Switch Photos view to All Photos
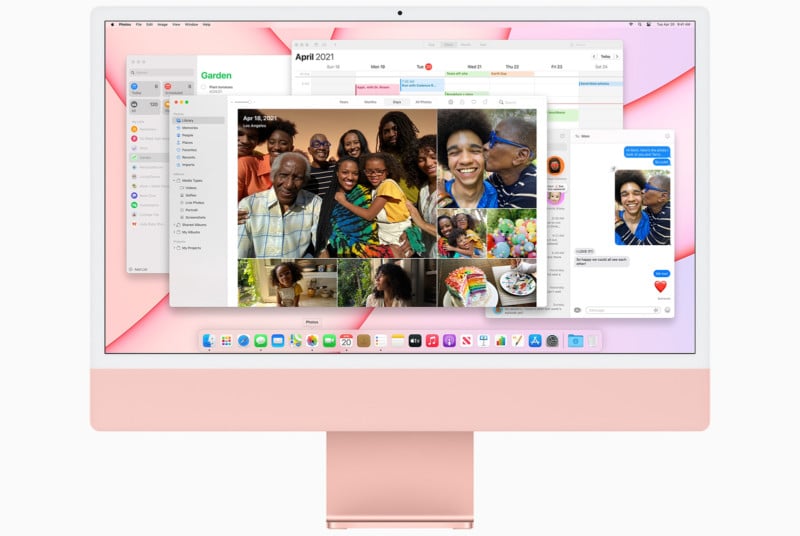 pyautogui.click(x=423, y=102)
